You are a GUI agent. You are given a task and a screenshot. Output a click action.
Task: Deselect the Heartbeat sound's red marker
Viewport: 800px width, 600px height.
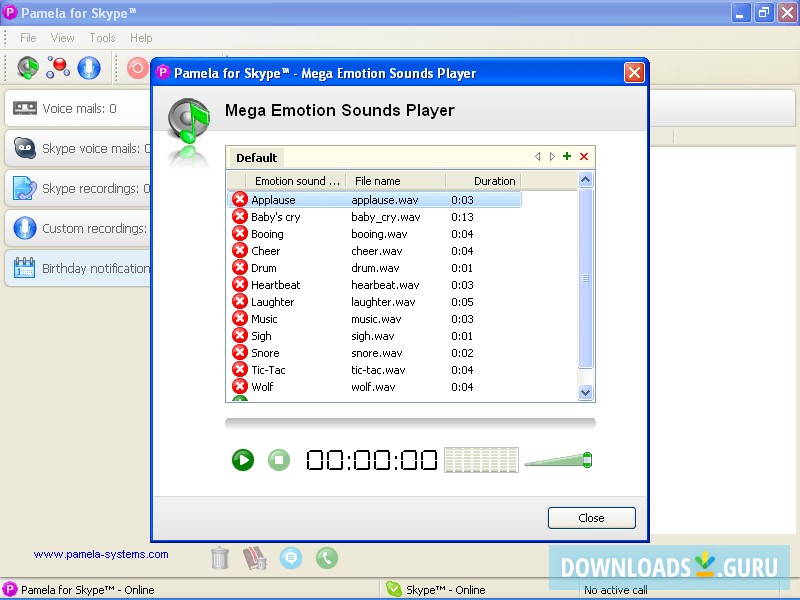coord(240,284)
